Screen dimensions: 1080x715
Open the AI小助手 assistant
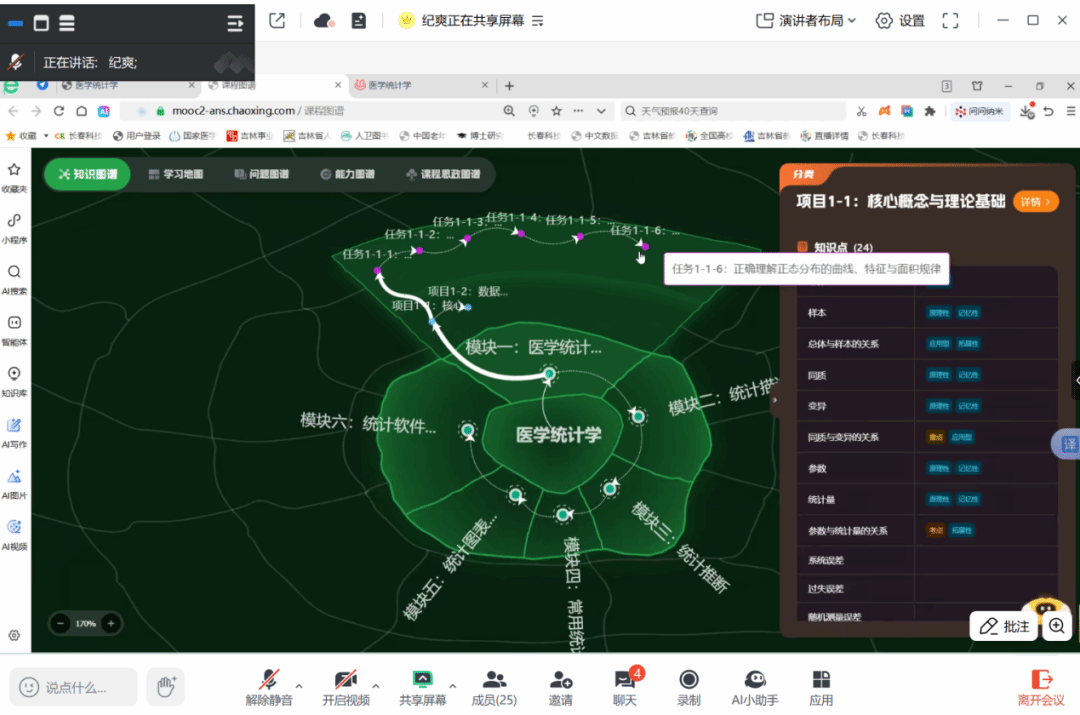click(x=755, y=681)
